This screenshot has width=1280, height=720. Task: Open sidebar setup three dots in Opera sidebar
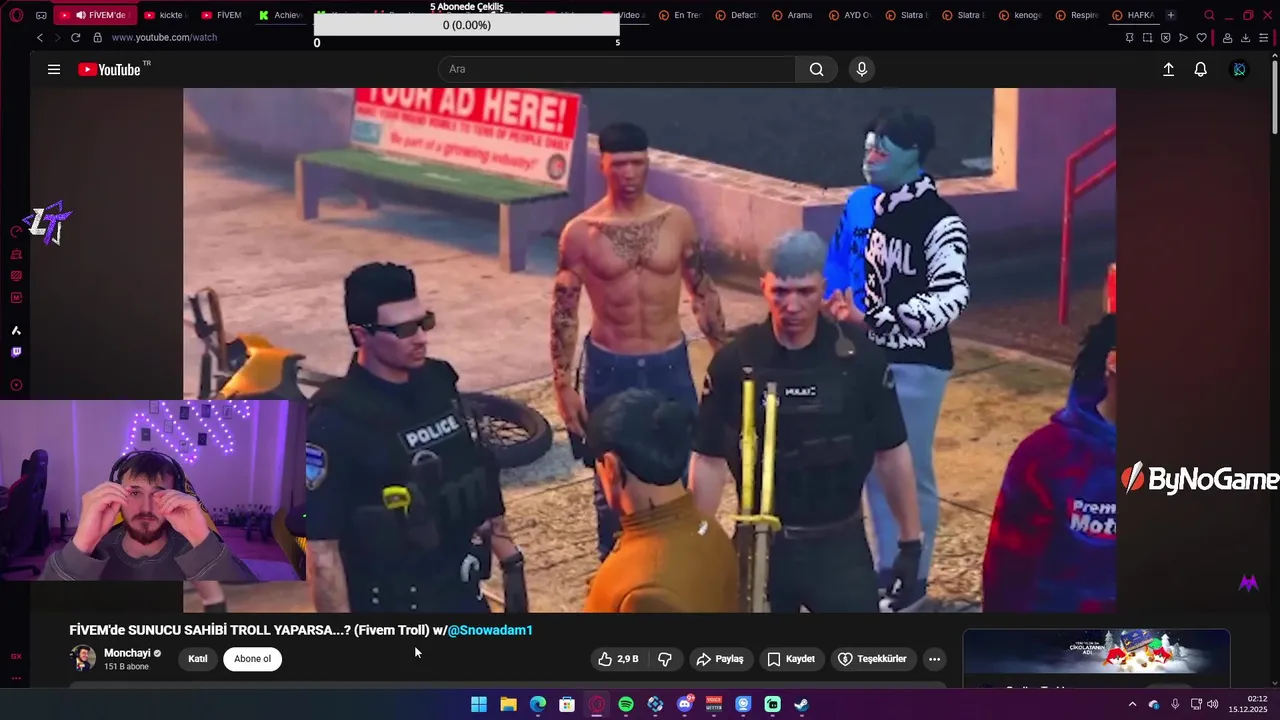click(16, 678)
